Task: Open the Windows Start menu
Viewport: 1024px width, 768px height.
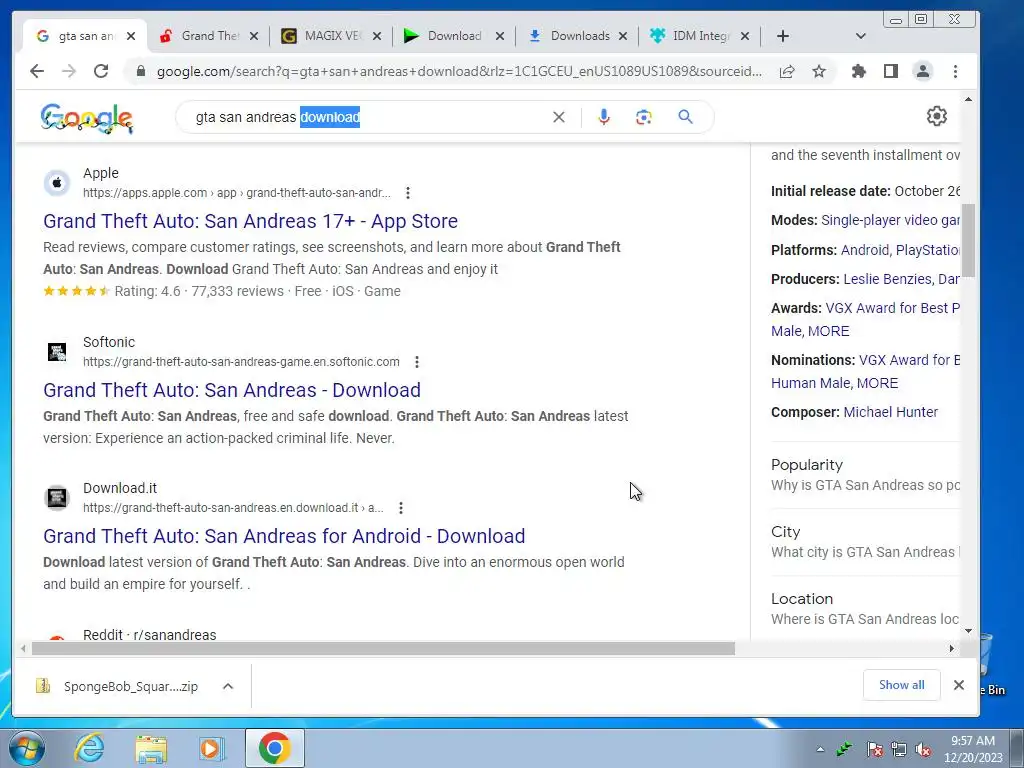Action: [x=26, y=748]
